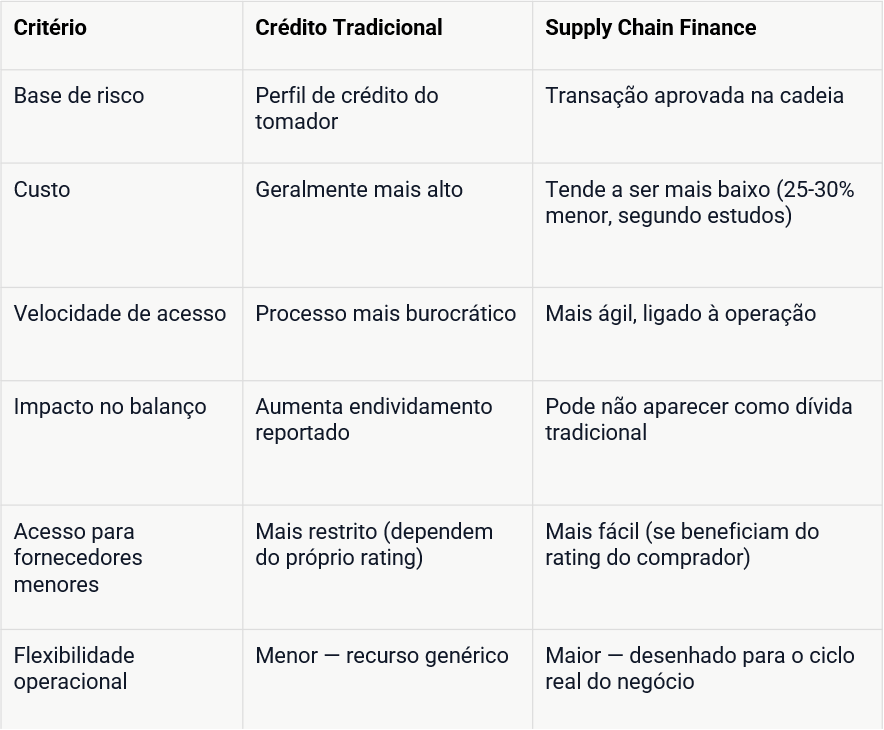884x730 pixels.
Task: Select the 'Base de risco' cell
Action: pyautogui.click(x=122, y=117)
